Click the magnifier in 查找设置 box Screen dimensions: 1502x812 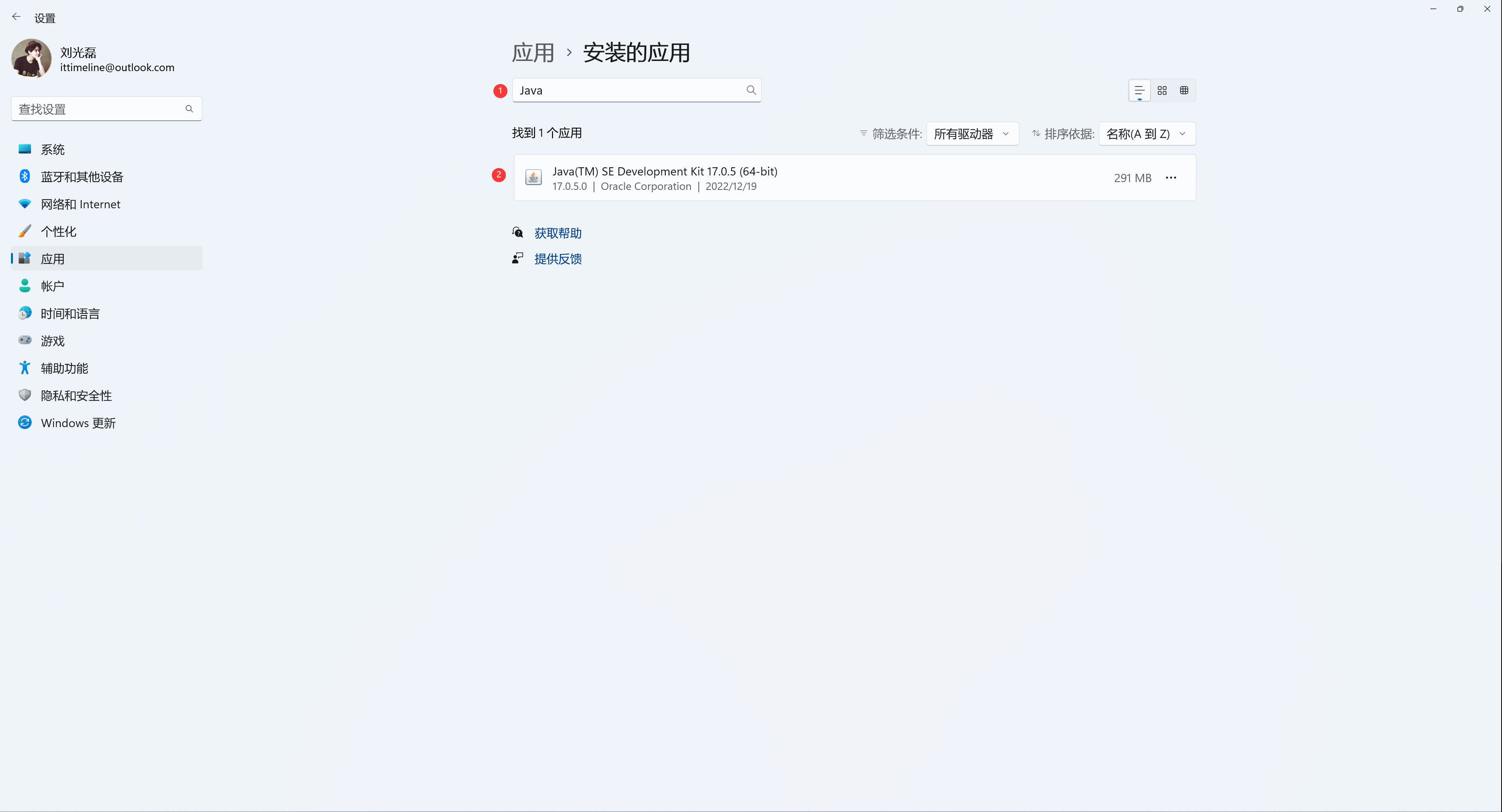pyautogui.click(x=189, y=109)
